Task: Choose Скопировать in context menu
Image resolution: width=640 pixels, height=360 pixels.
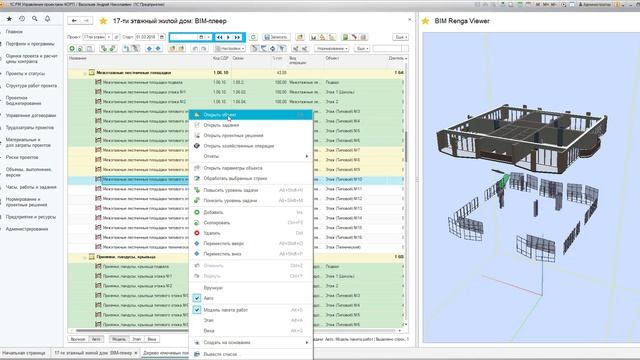Action: click(x=251, y=223)
